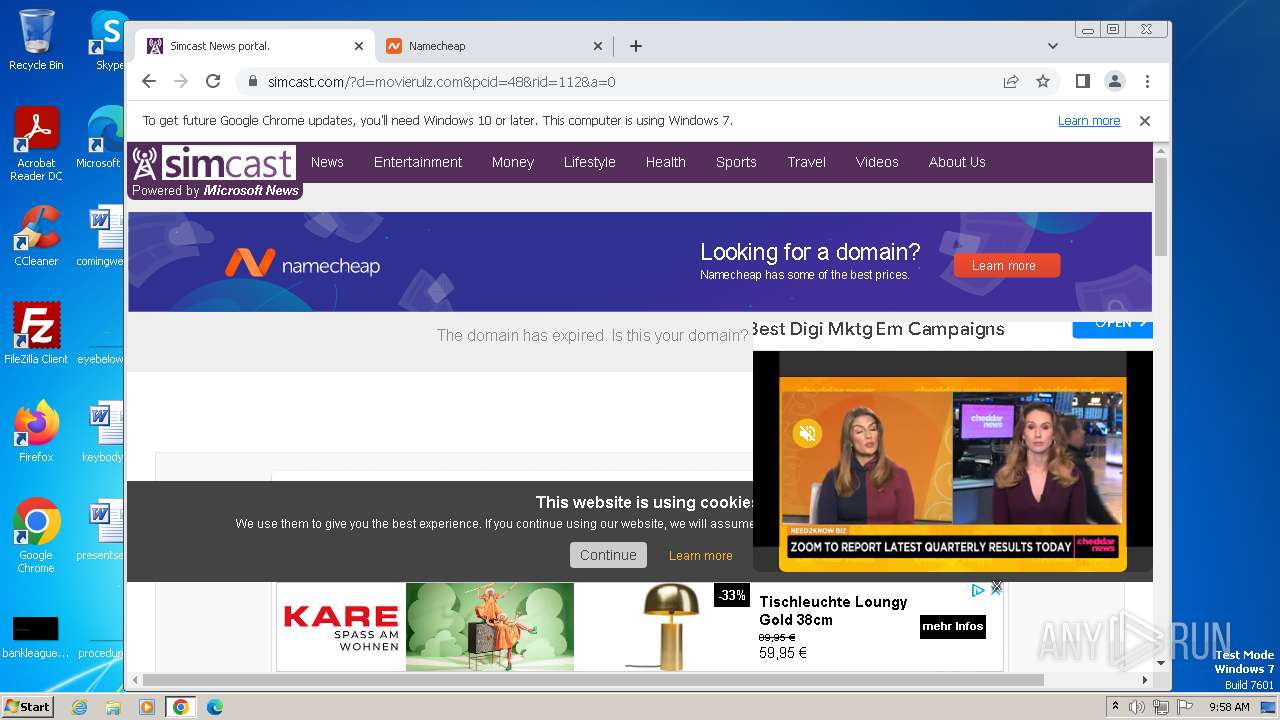The width and height of the screenshot is (1280, 720).
Task: Click the orange Learn more Namecheap button
Action: tap(1007, 265)
